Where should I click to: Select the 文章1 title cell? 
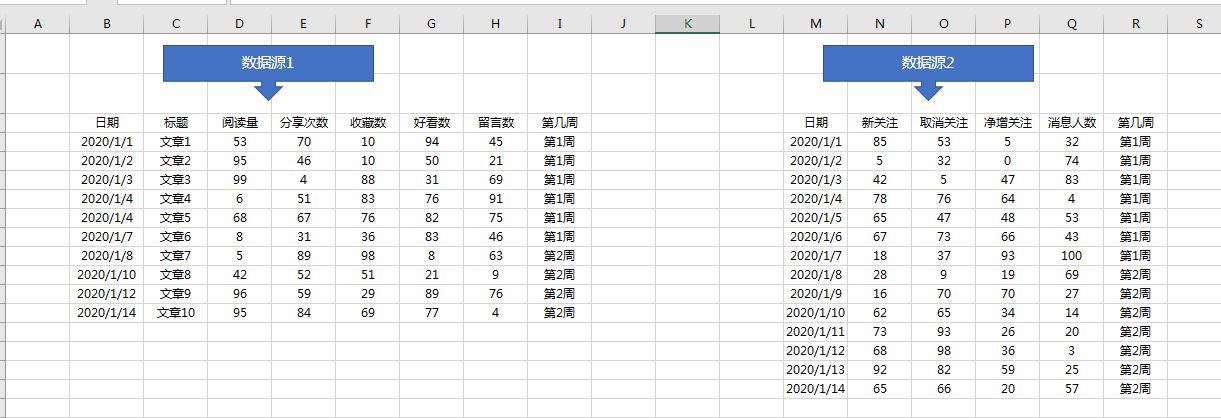coord(175,142)
